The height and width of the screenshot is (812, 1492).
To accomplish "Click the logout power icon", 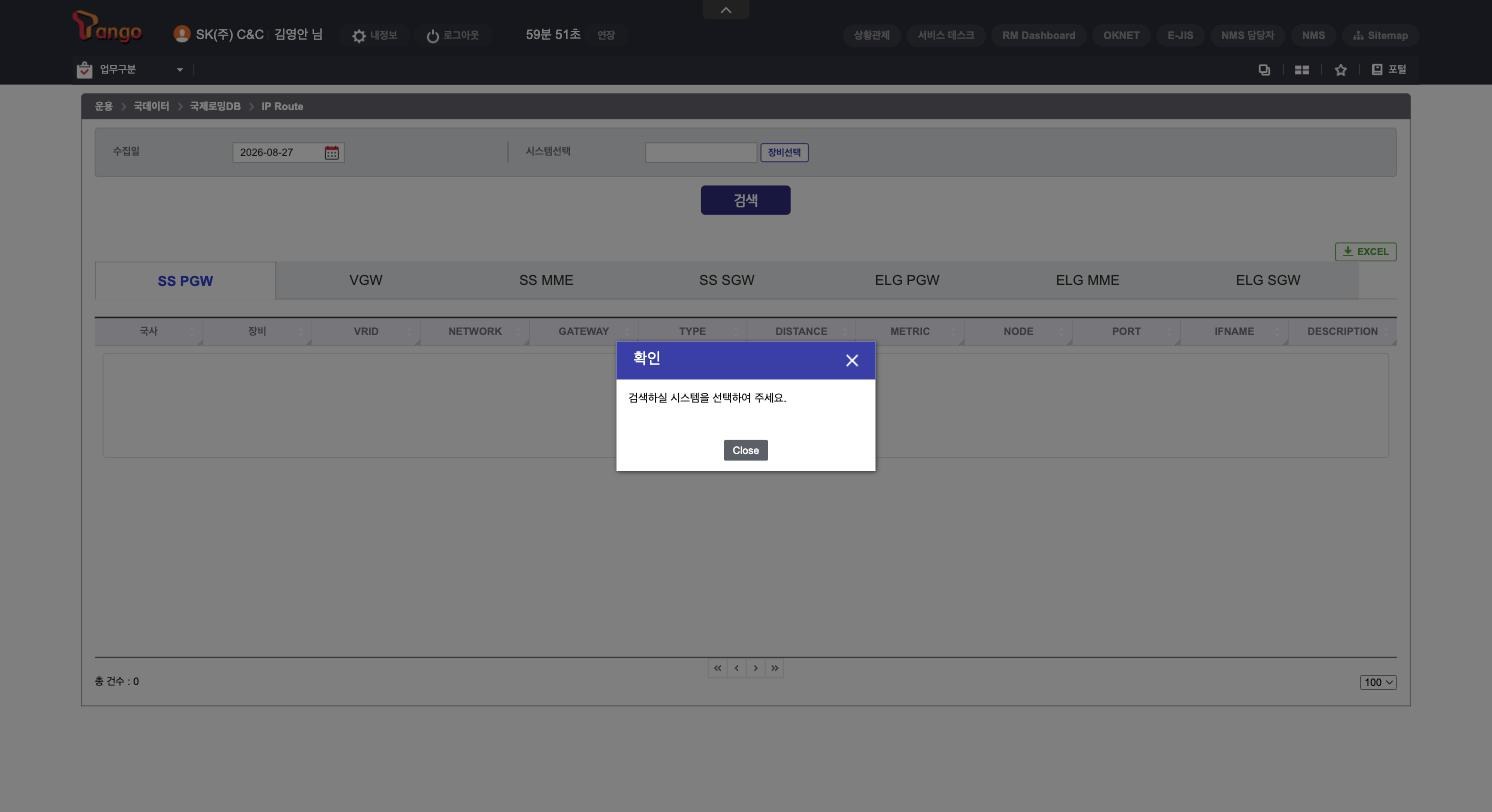I will coord(433,36).
